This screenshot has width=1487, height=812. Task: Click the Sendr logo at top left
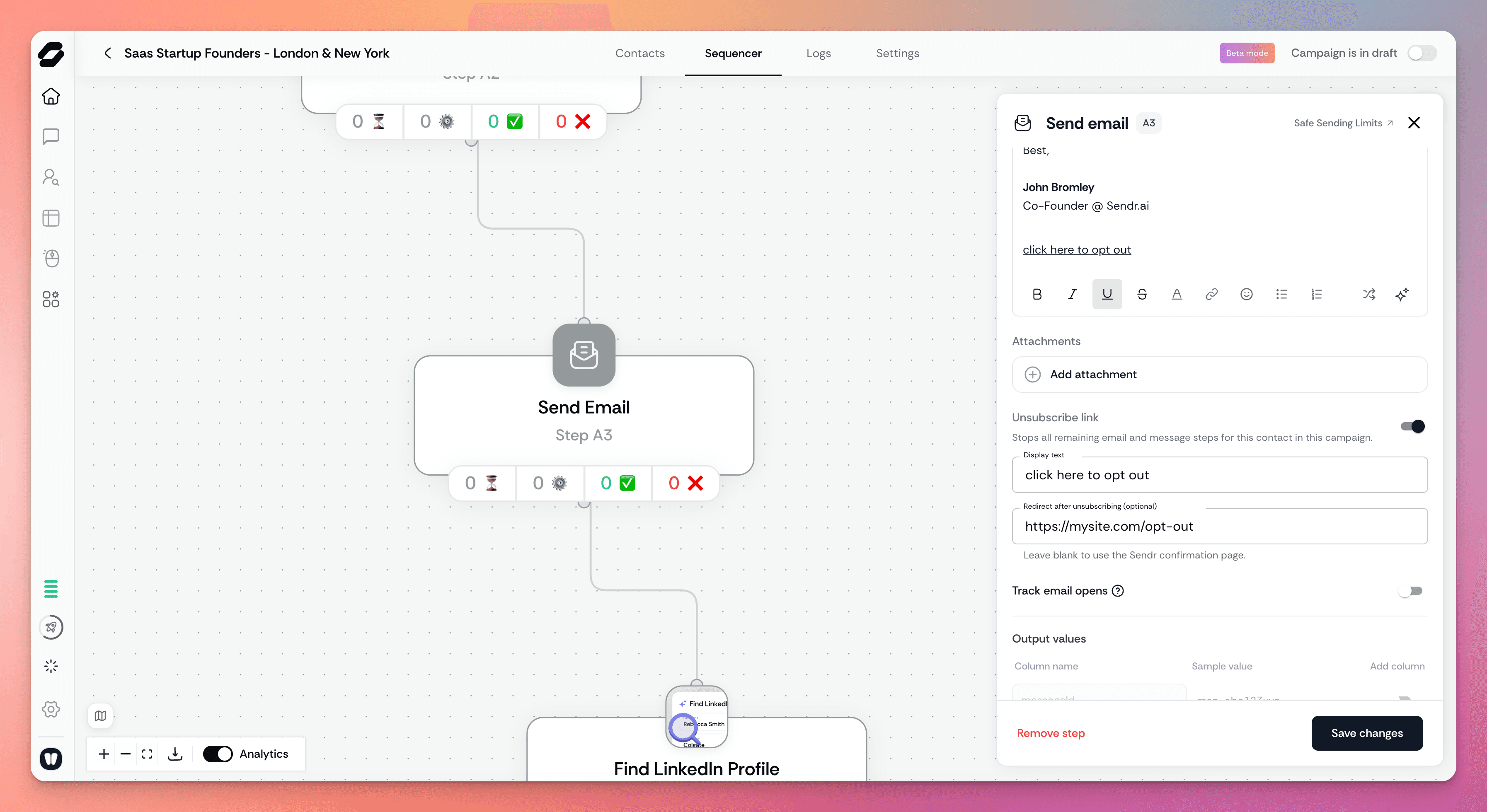(x=51, y=54)
